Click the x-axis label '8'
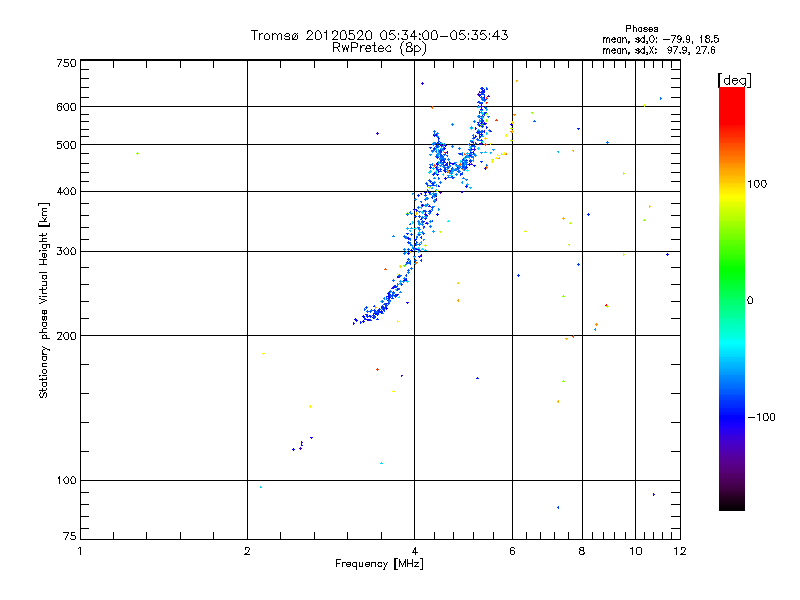The height and width of the screenshot is (600, 800). click(x=582, y=551)
